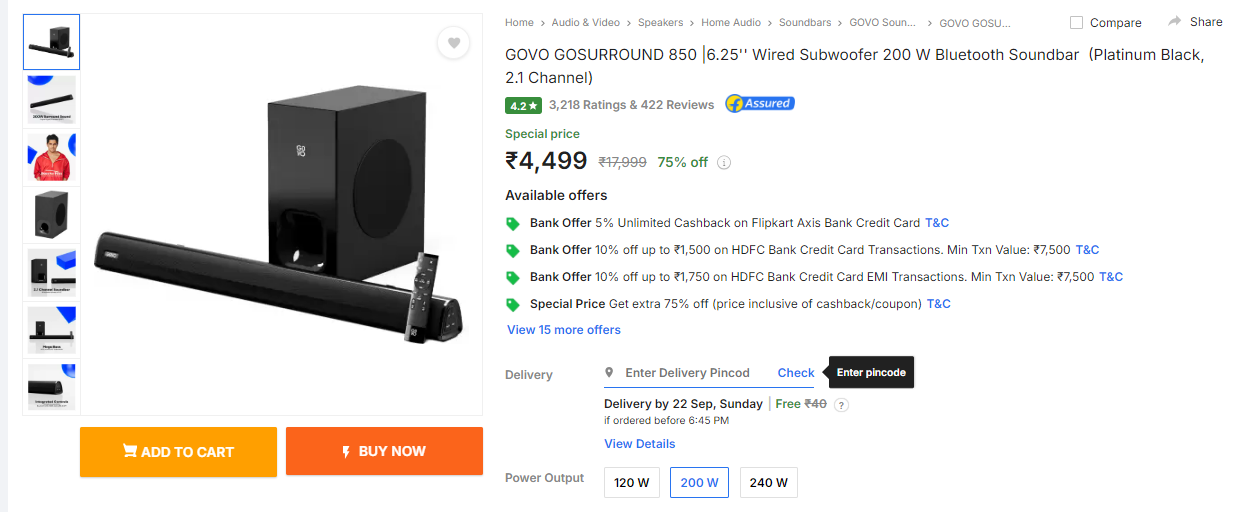This screenshot has width=1233, height=512.
Task: Tick the Compare checkbox
Action: click(1076, 22)
